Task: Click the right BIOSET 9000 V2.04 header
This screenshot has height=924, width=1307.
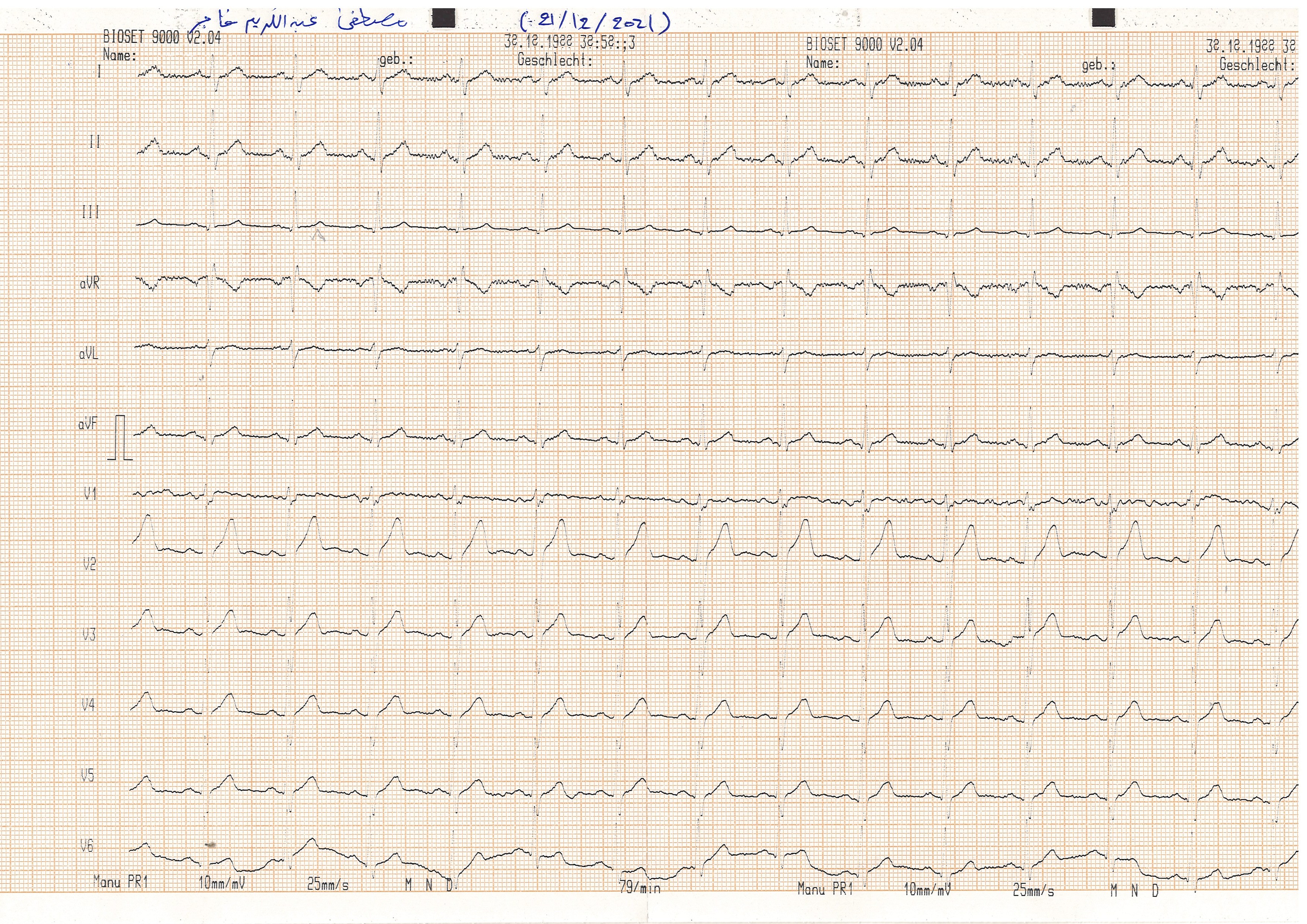Action: (x=864, y=44)
